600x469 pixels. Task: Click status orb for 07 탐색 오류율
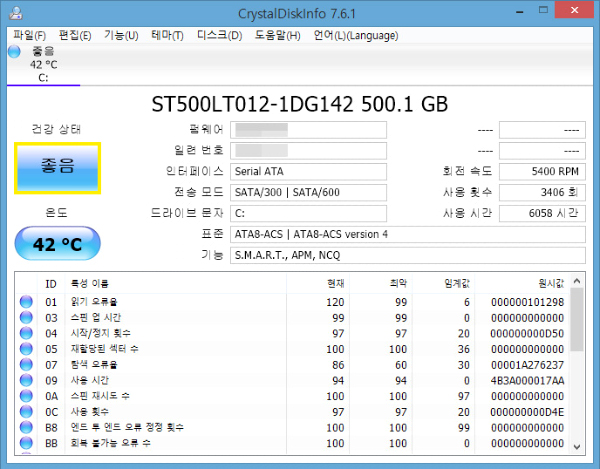pos(26,365)
